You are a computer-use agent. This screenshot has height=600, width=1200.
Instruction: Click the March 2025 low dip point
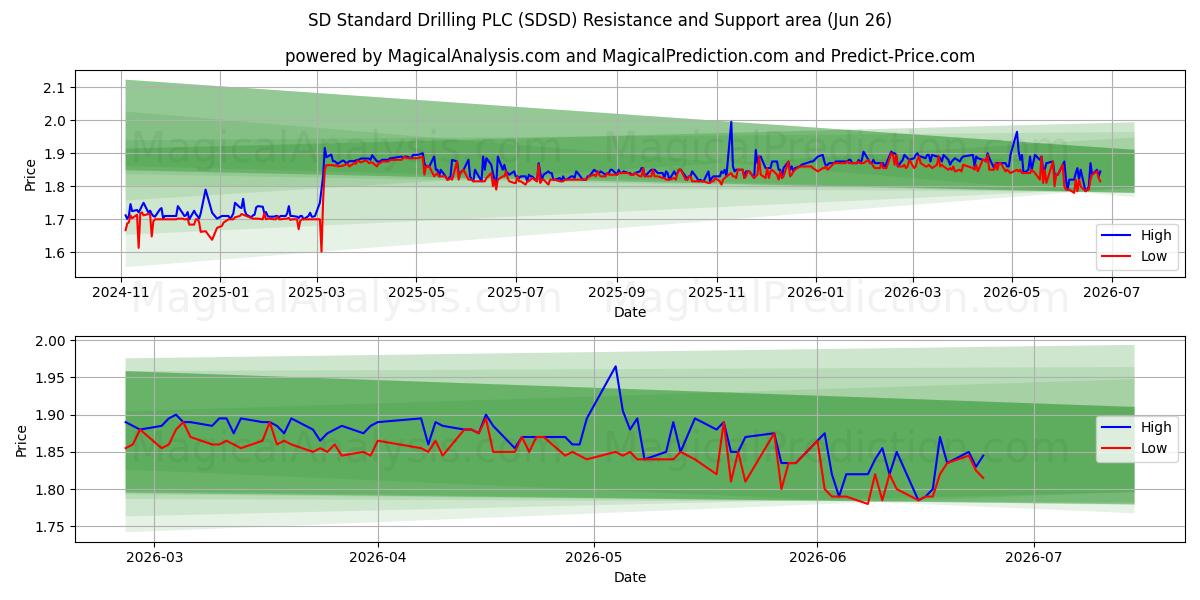click(x=321, y=251)
